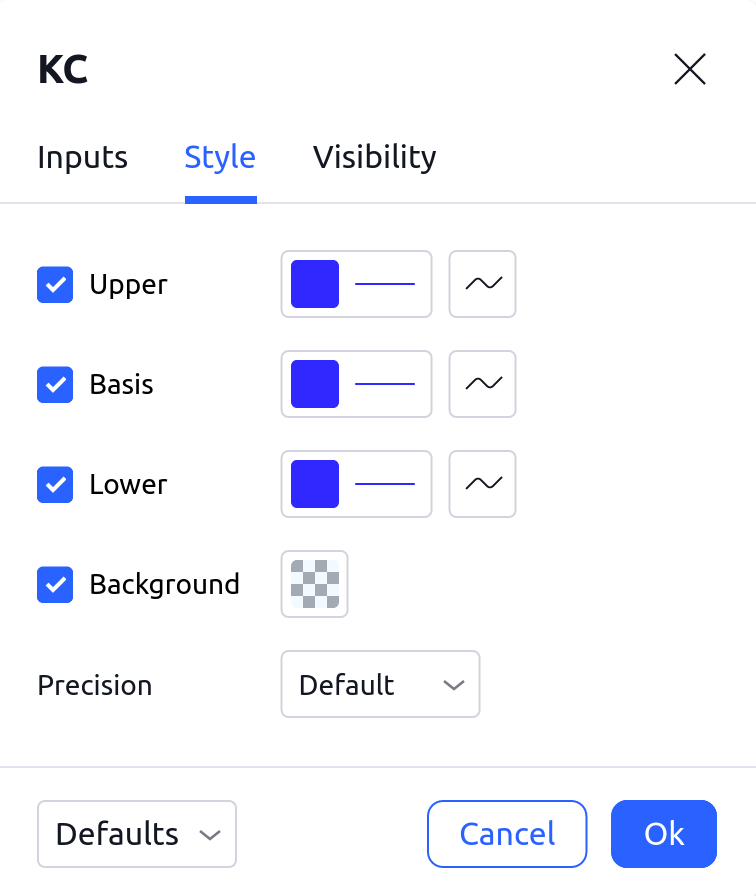Screen dimensions: 756x896
Task: Open the Defaults dropdown menu
Action: (x=136, y=834)
